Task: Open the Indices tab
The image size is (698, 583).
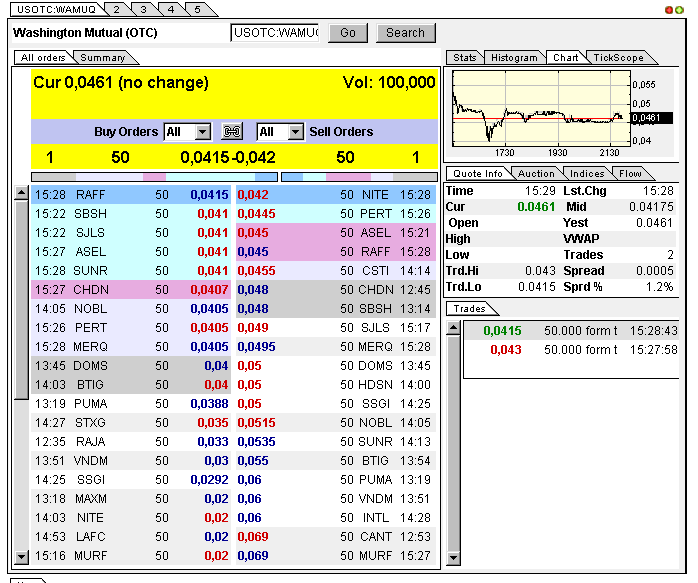Action: [587, 174]
